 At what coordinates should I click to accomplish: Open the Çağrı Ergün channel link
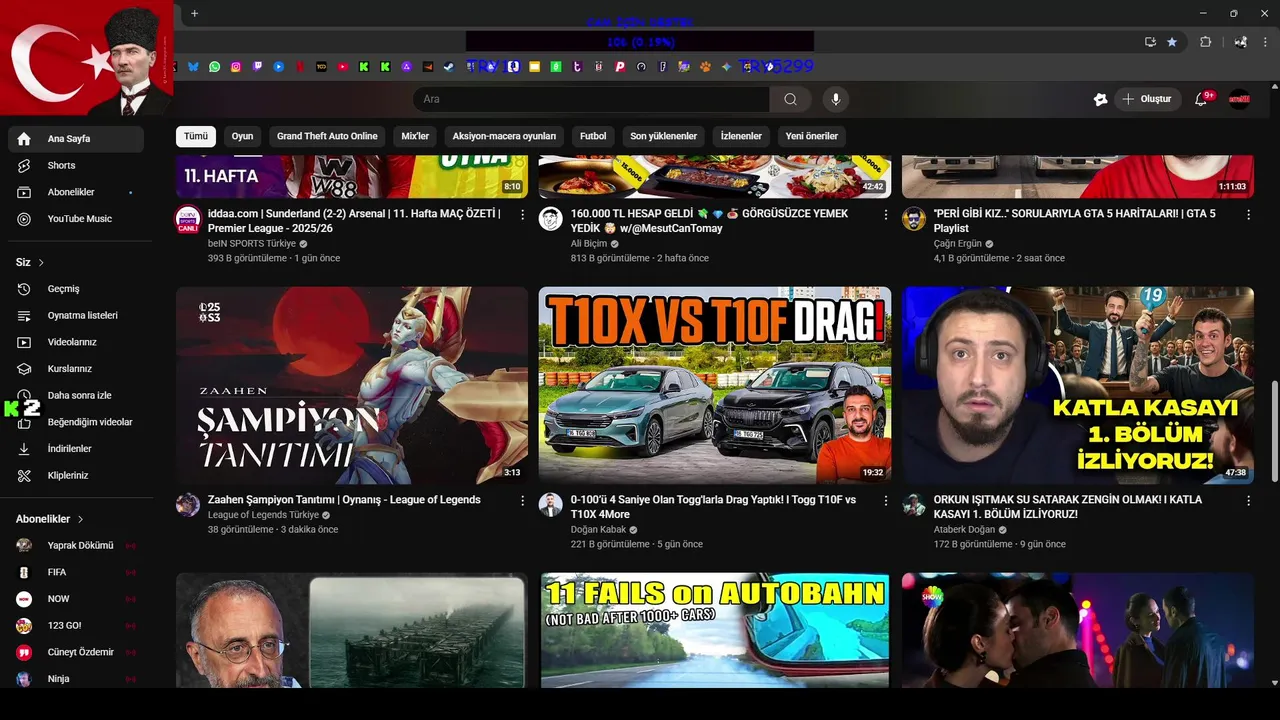click(x=958, y=243)
